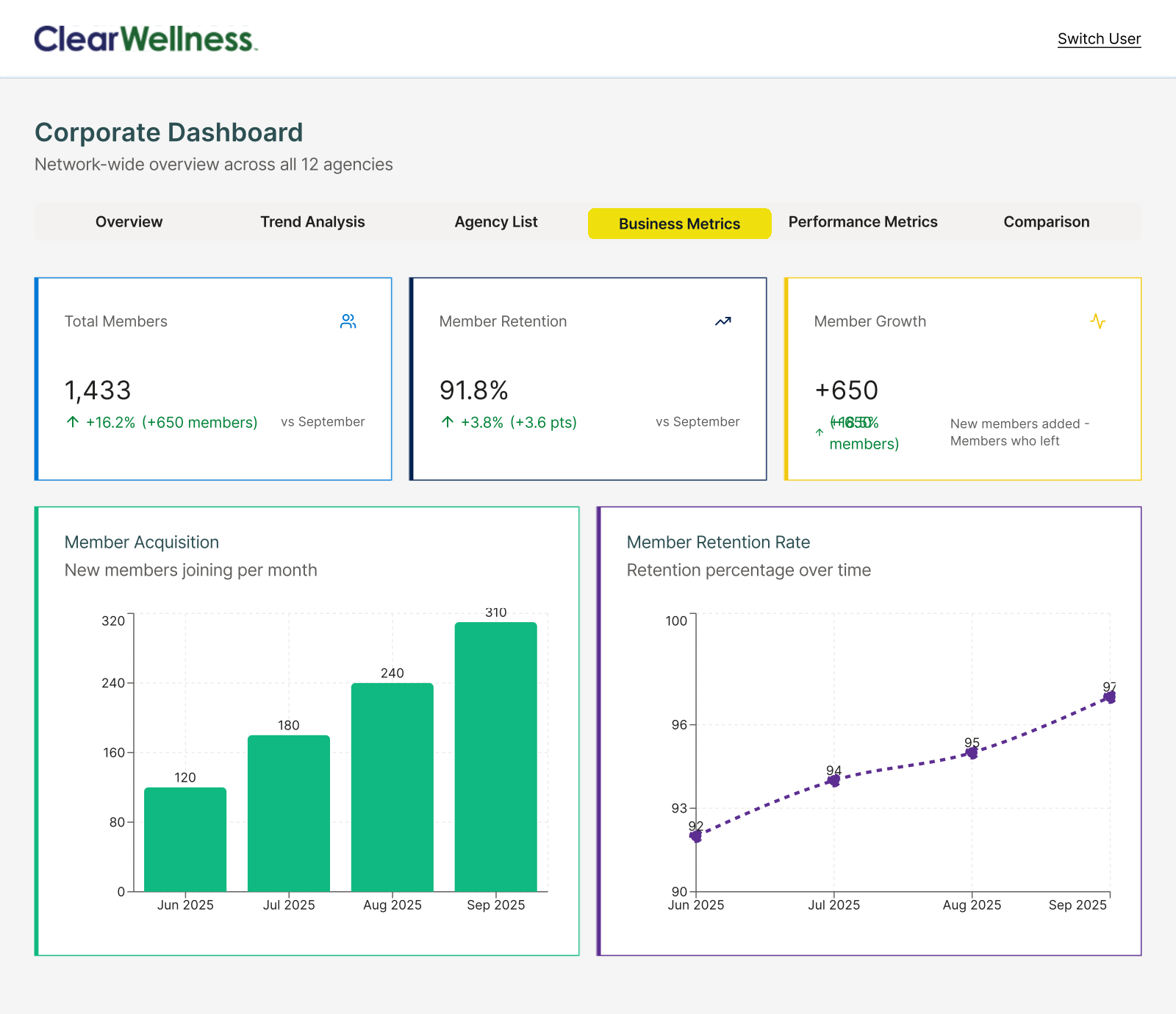Click the Total Members card label
The image size is (1176, 1014).
point(116,321)
